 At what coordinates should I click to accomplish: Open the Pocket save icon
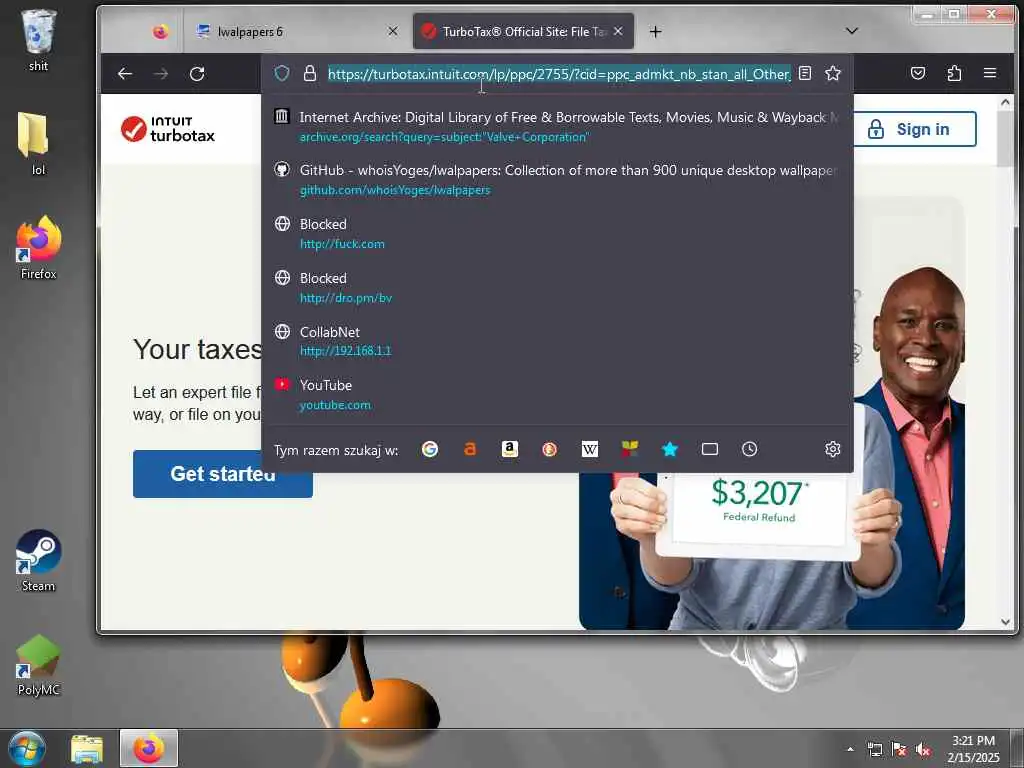pos(918,73)
